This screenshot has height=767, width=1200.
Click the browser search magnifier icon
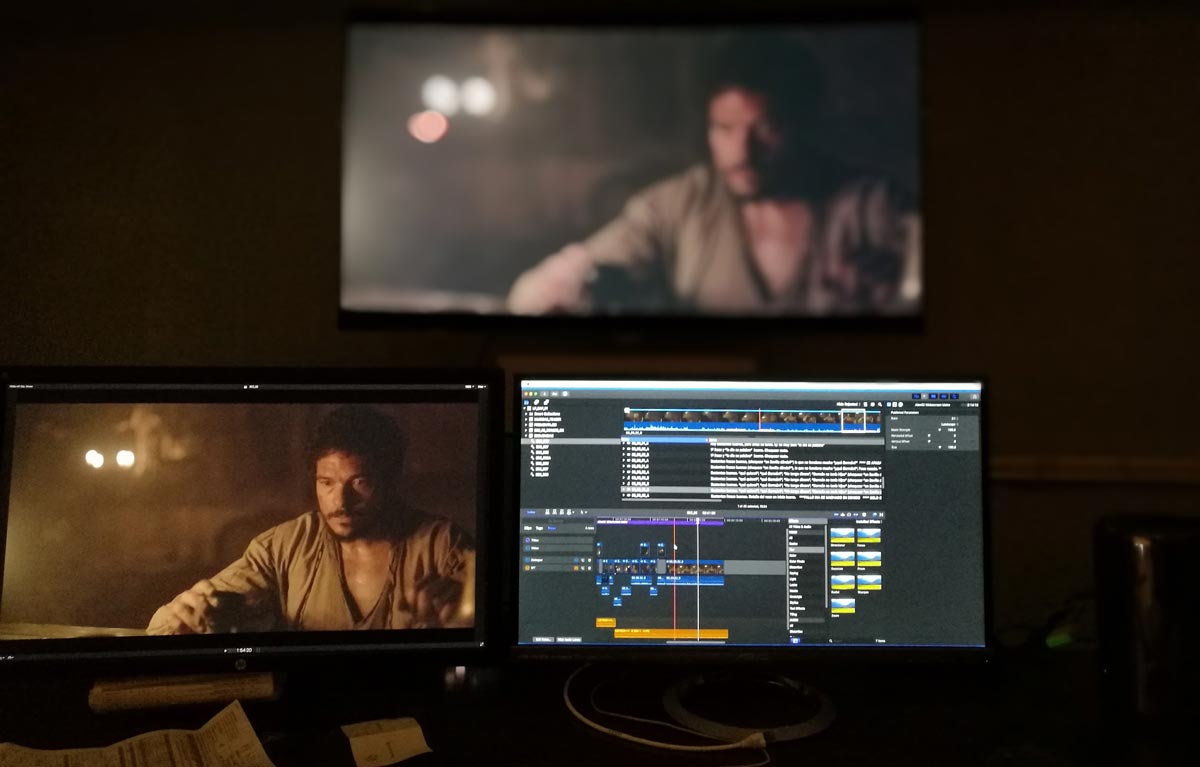point(880,404)
